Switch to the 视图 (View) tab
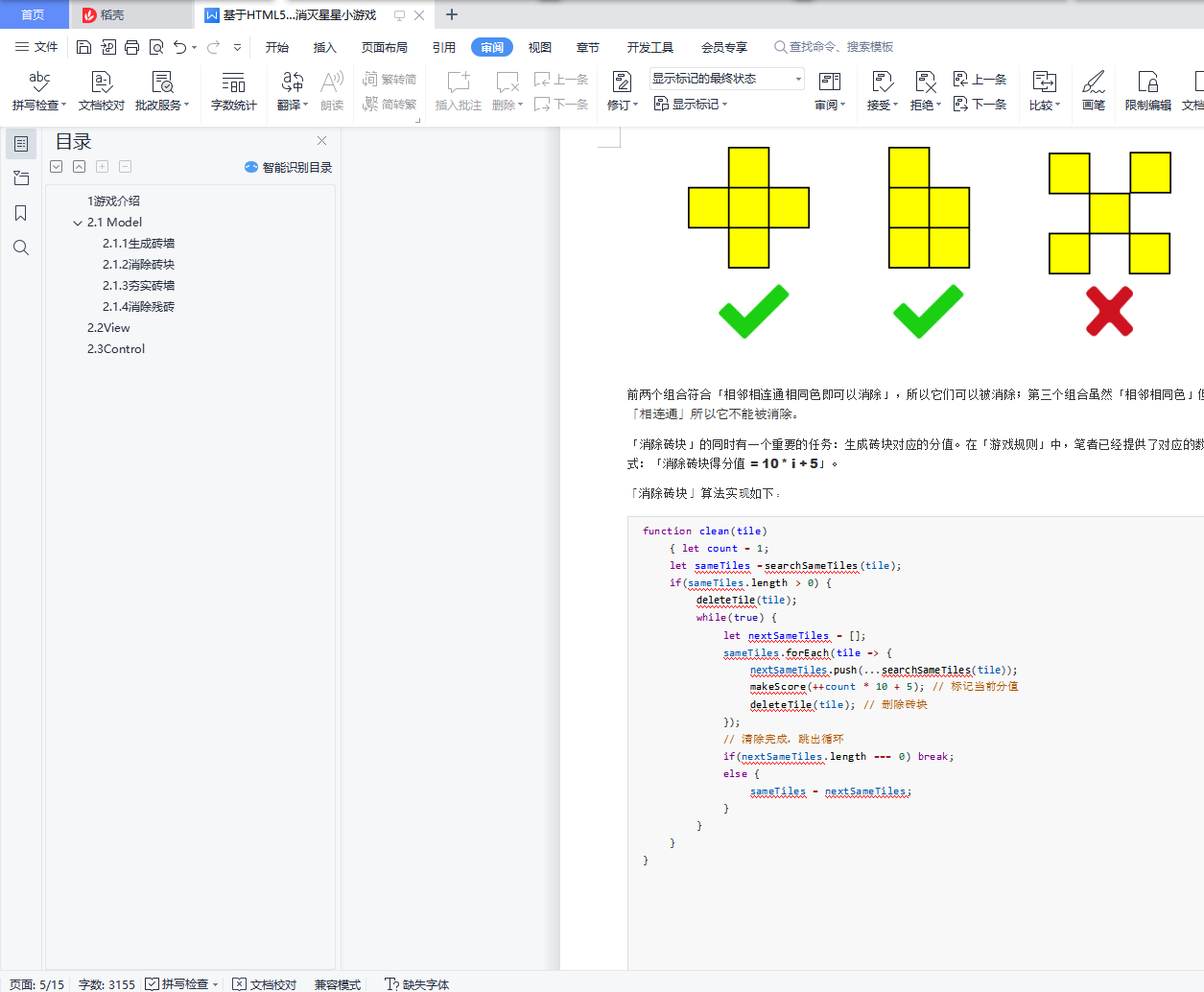 (x=540, y=47)
